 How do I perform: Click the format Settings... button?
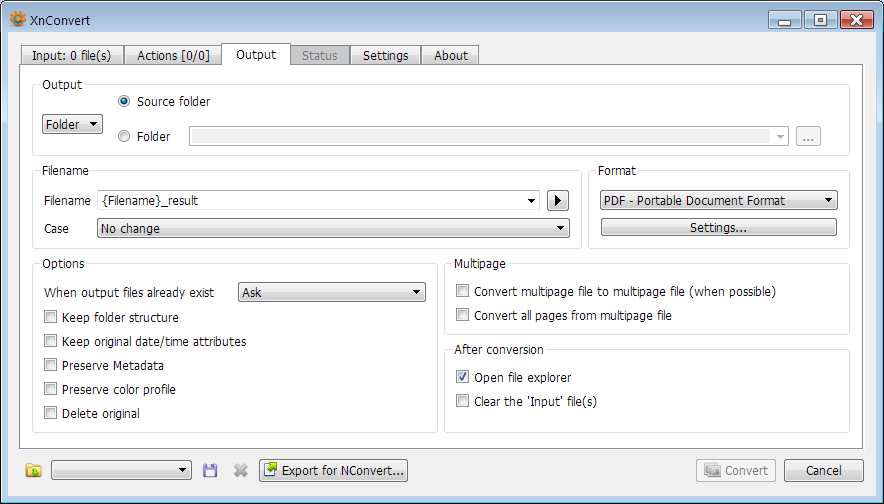[x=719, y=227]
